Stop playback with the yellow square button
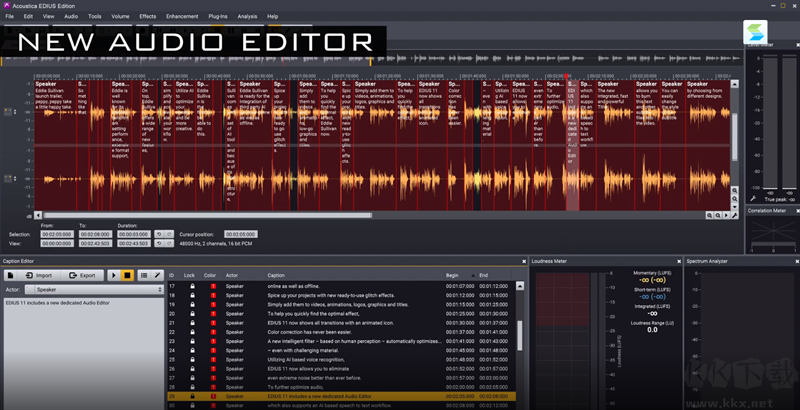Image resolution: width=800 pixels, height=410 pixels. [127, 275]
